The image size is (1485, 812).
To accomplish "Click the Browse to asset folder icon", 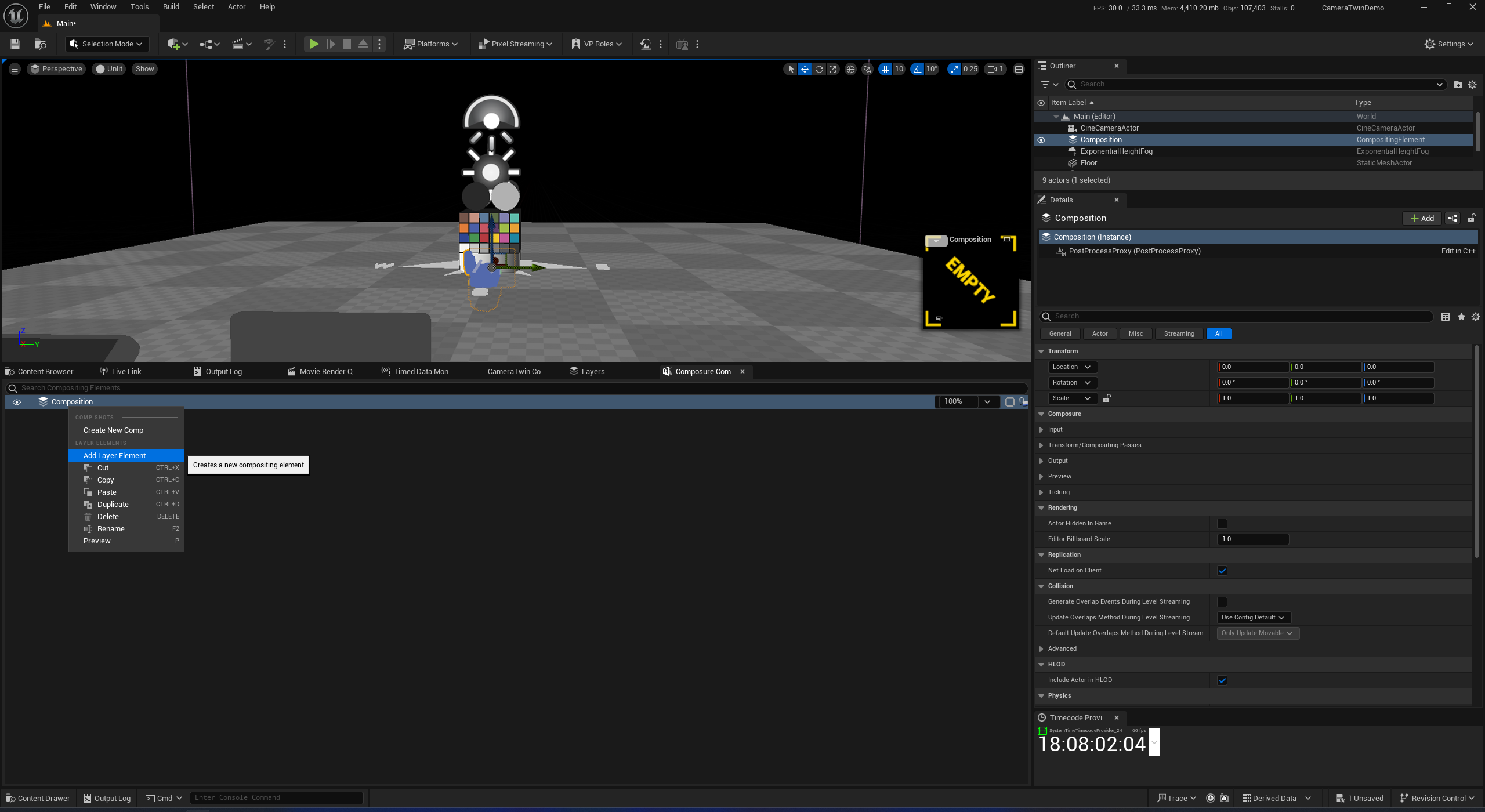I will (41, 44).
